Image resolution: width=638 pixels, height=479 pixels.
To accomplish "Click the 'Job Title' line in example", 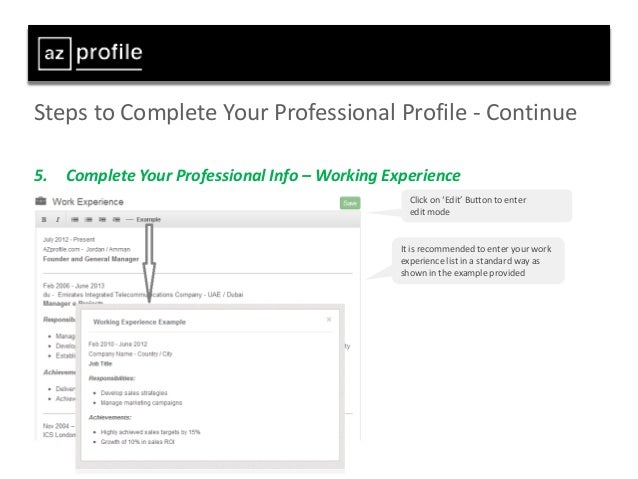I will click(100, 363).
